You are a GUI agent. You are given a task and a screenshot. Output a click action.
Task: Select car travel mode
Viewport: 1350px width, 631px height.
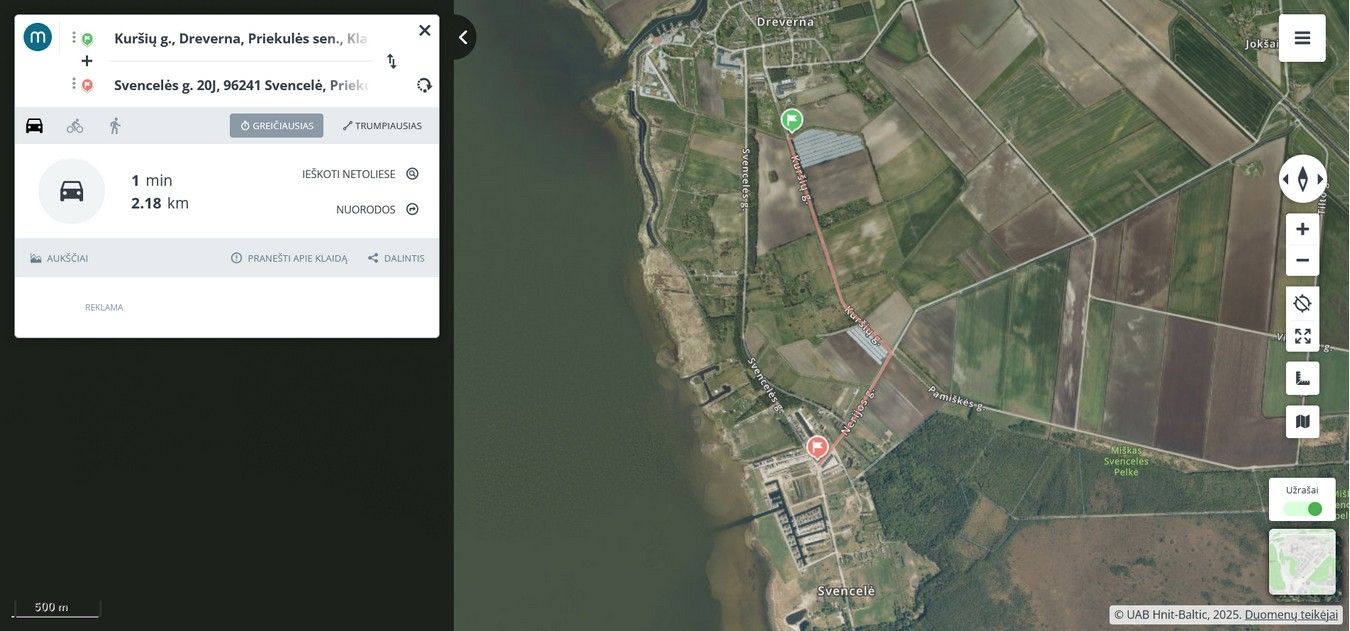click(x=34, y=126)
